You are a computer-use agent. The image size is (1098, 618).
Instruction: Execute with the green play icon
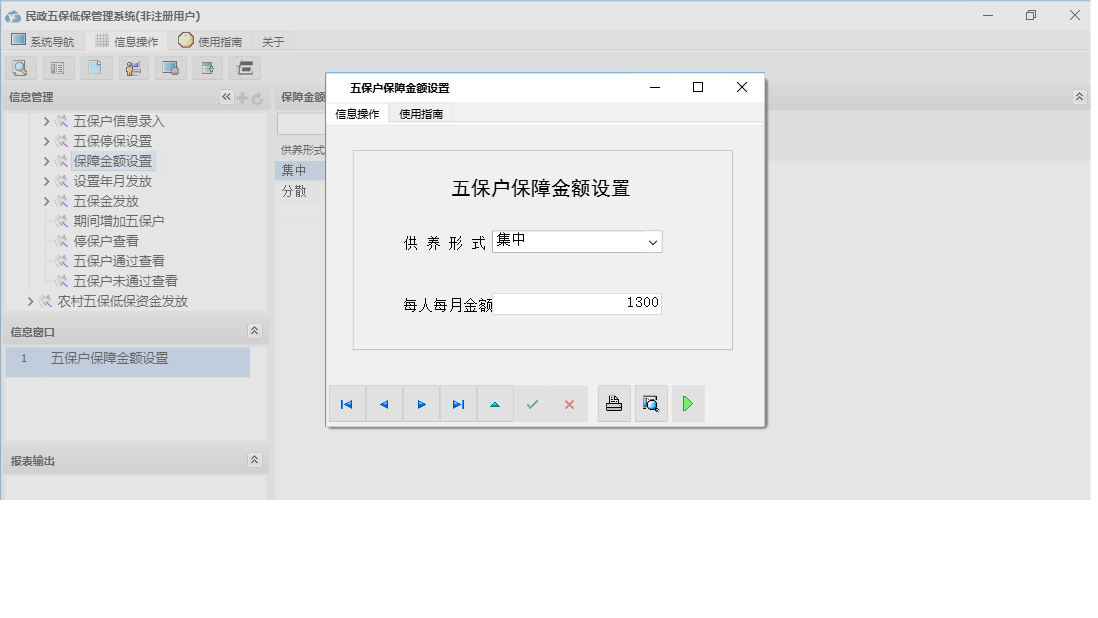coord(688,404)
